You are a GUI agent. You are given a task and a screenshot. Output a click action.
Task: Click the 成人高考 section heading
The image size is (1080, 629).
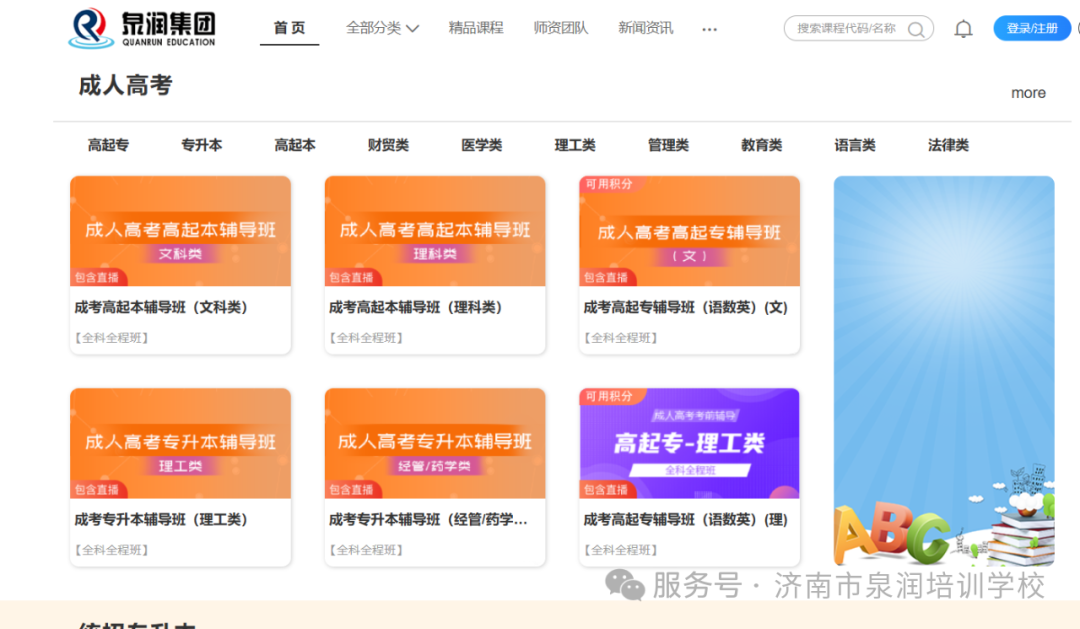125,85
